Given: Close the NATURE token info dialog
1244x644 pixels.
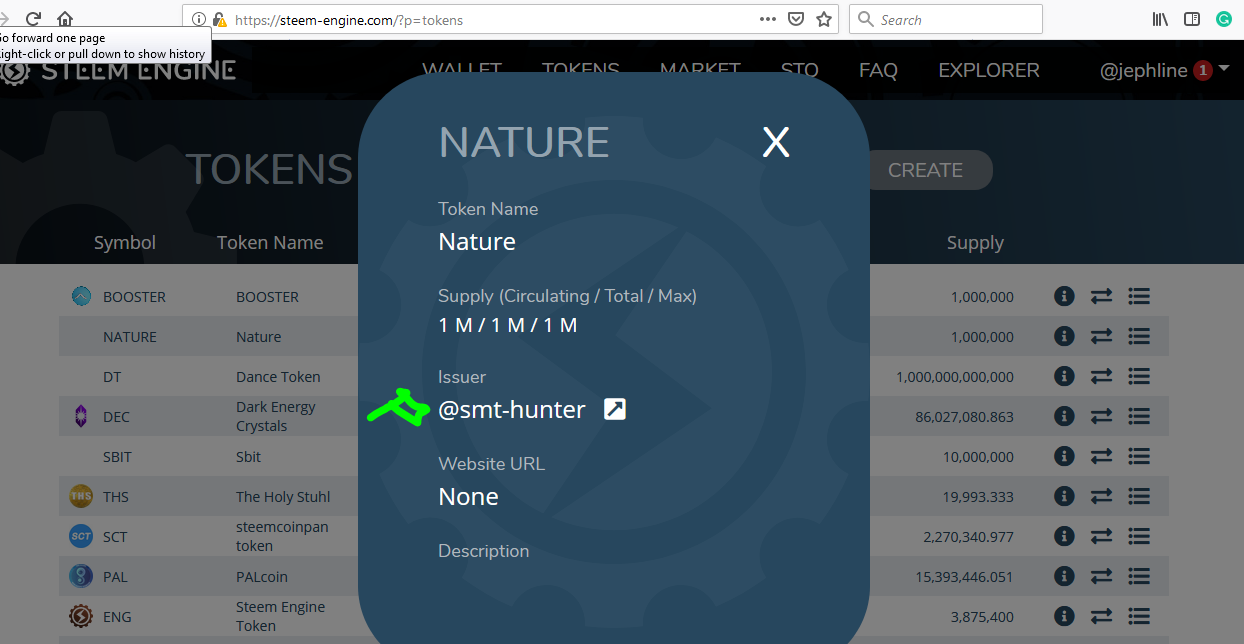Looking at the screenshot, I should (776, 143).
